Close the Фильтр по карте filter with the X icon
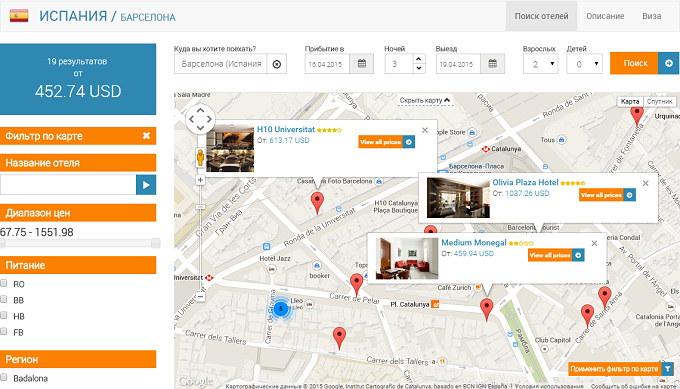Viewport: 680px width, 389px height. tap(147, 136)
